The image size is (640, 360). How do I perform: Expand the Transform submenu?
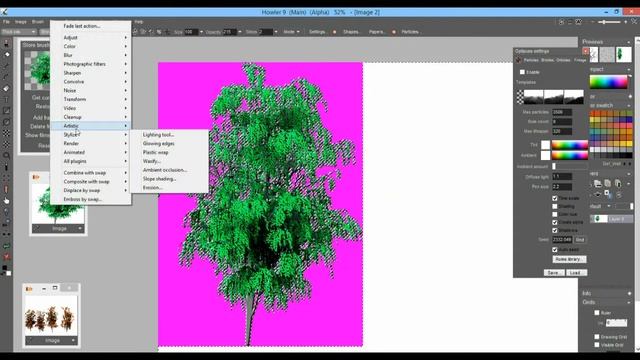(91, 99)
